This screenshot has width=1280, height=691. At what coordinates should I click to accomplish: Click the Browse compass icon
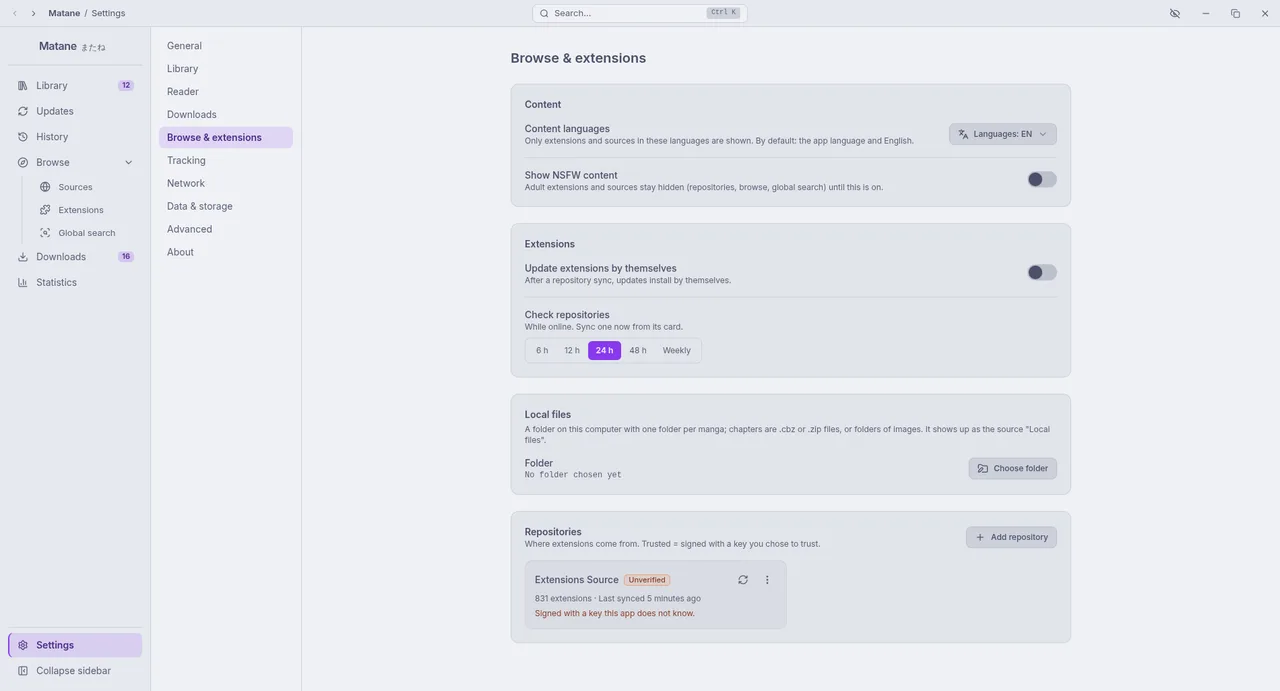(23, 162)
